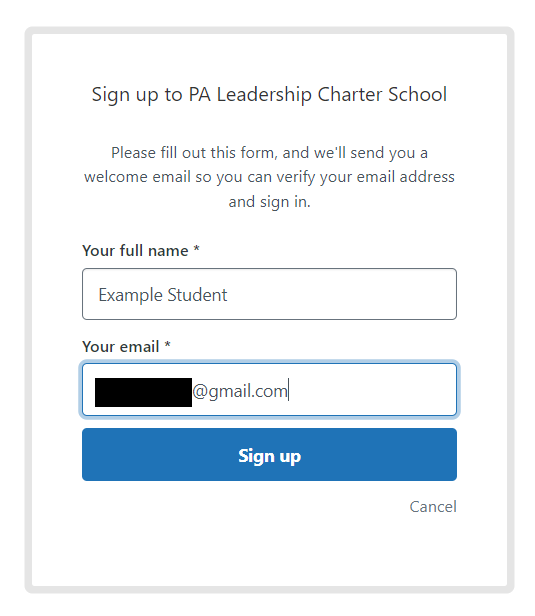Focus the 'Your full name' input field
Screen dimensions: 535x616
[x=269, y=294]
